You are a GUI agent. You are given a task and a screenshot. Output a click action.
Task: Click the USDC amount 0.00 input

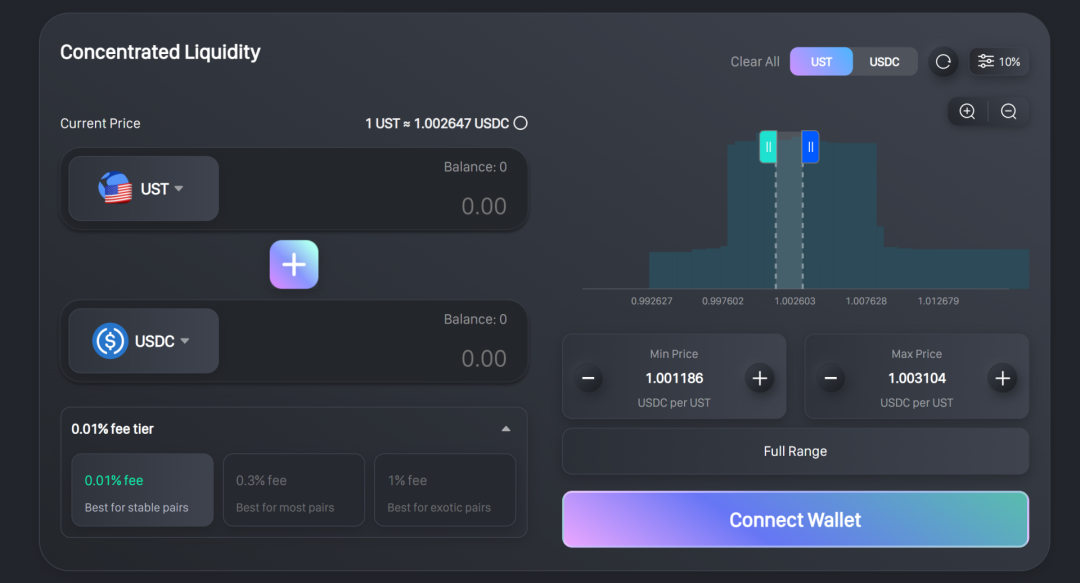pos(484,358)
